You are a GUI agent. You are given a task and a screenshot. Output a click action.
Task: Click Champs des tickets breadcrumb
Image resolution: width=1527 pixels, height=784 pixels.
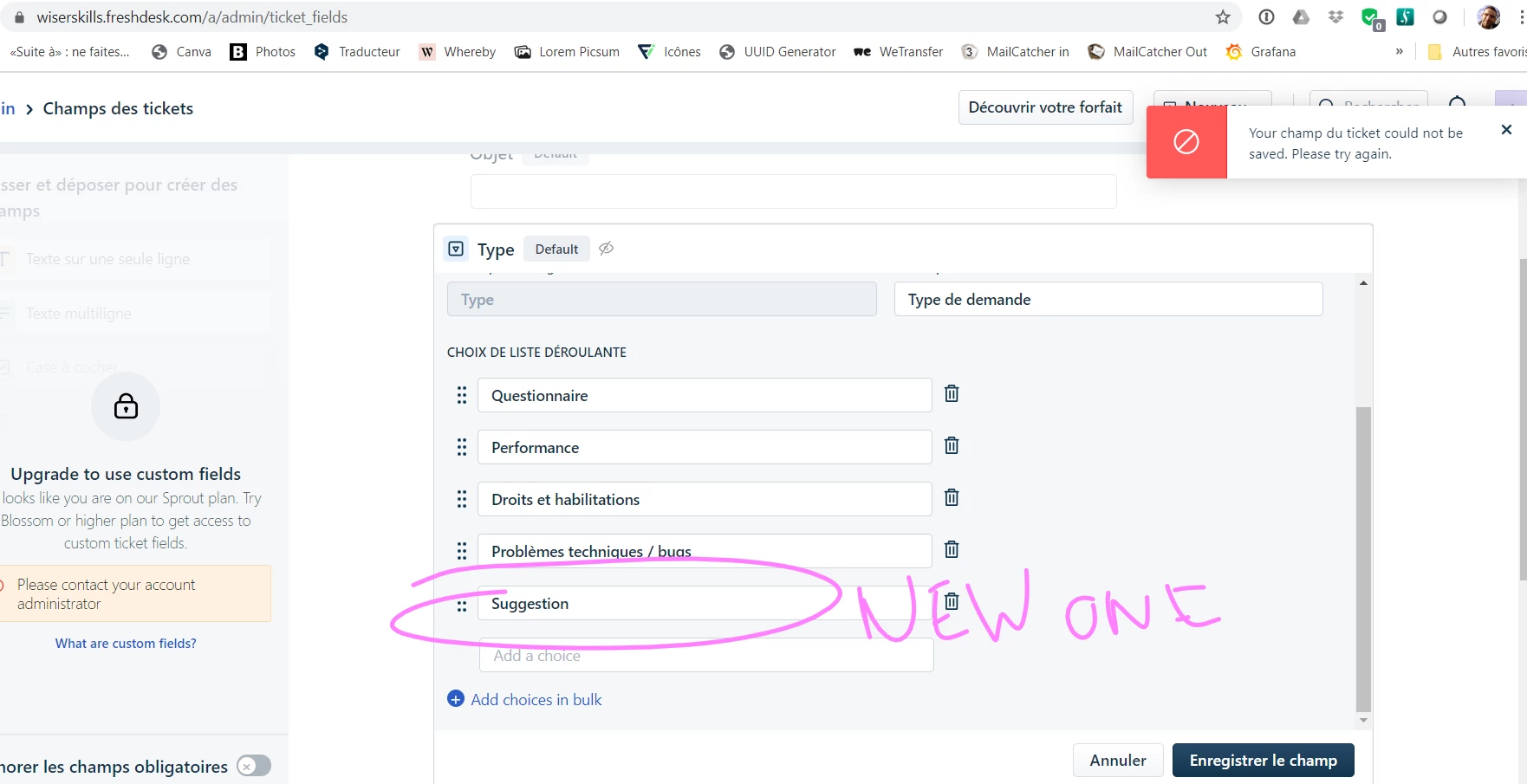coord(118,108)
